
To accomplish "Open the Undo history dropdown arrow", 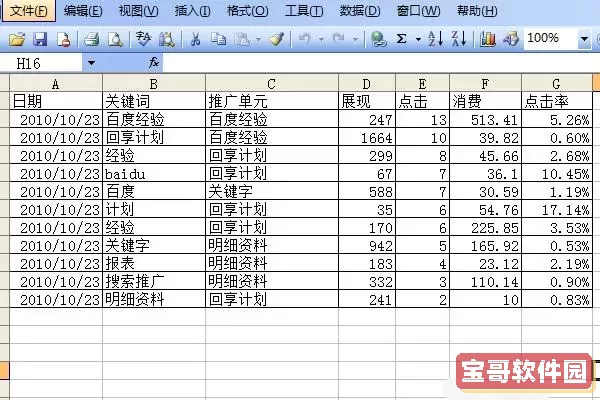I will [x=321, y=39].
